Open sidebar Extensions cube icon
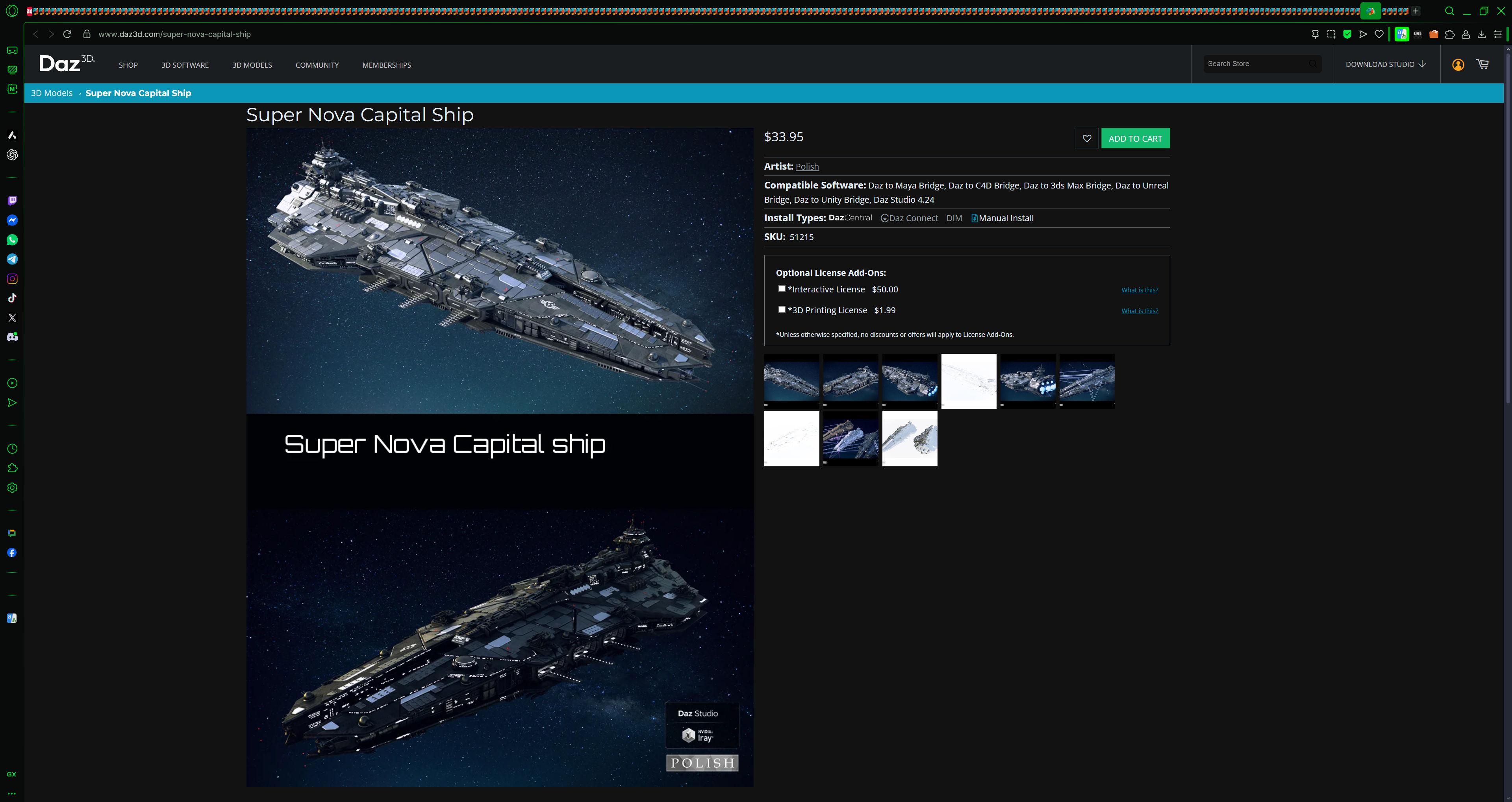The width and height of the screenshot is (1512, 802). tap(12, 468)
